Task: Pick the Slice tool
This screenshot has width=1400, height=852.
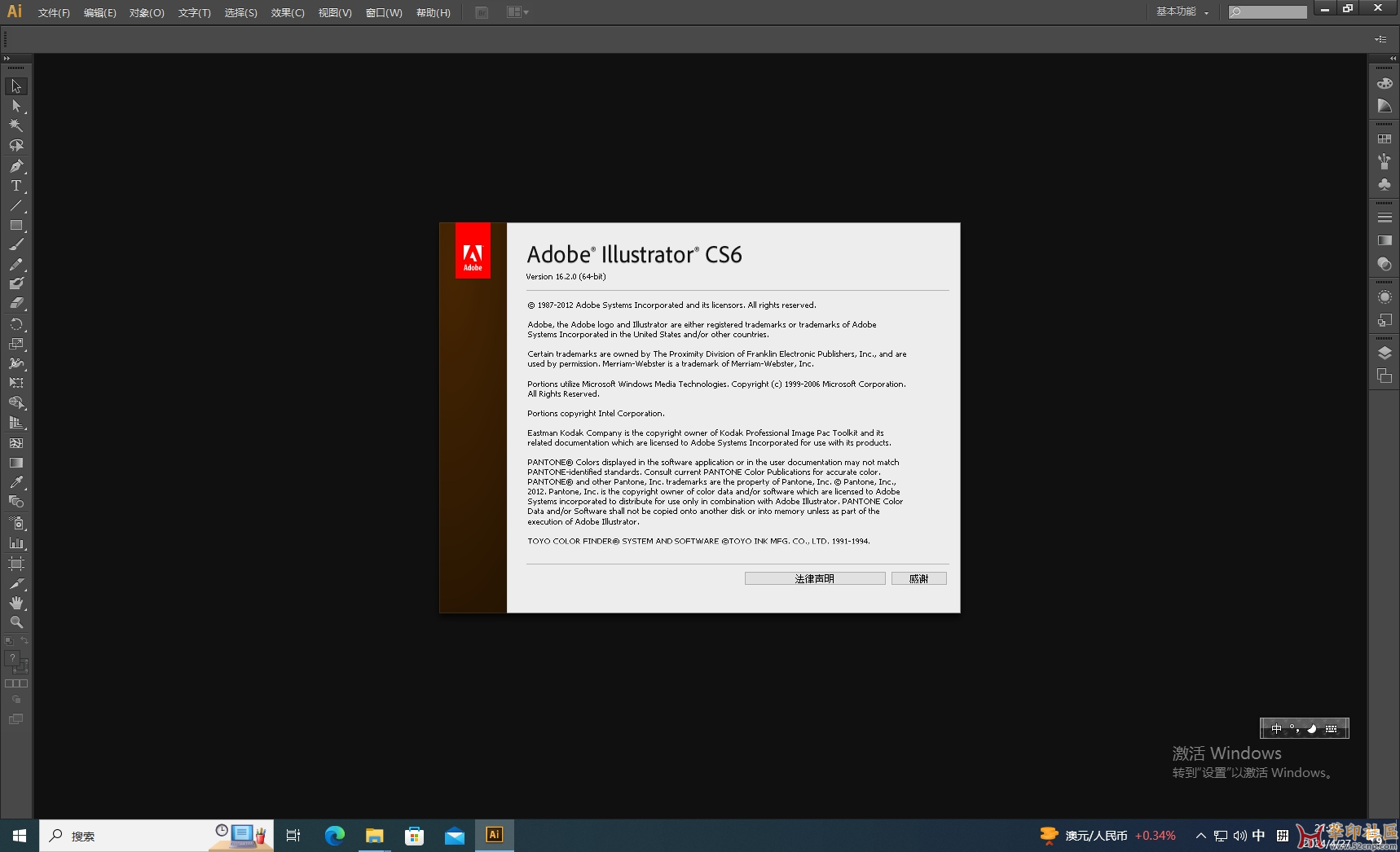Action: [16, 584]
